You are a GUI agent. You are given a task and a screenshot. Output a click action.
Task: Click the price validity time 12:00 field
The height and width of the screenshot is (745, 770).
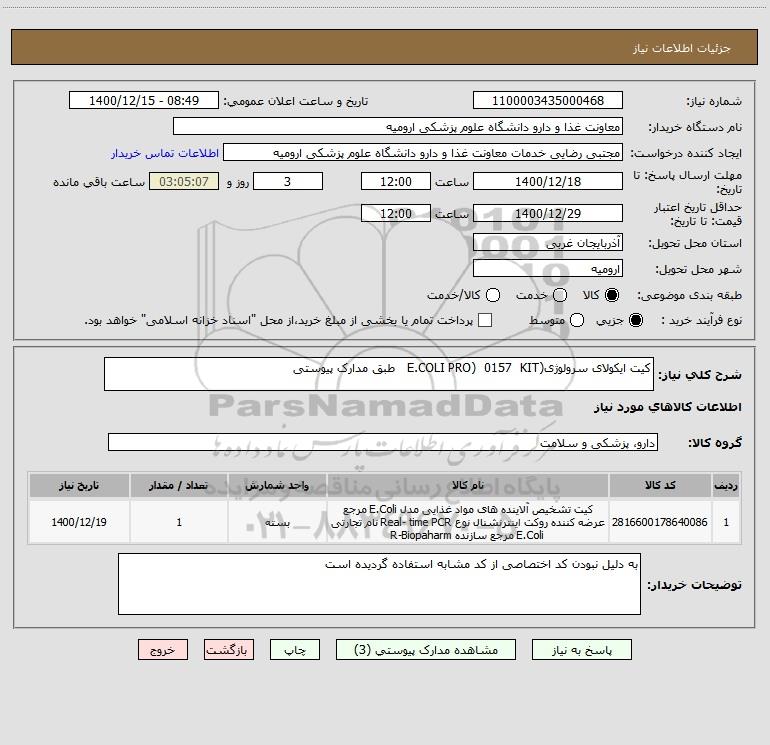pyautogui.click(x=396, y=213)
